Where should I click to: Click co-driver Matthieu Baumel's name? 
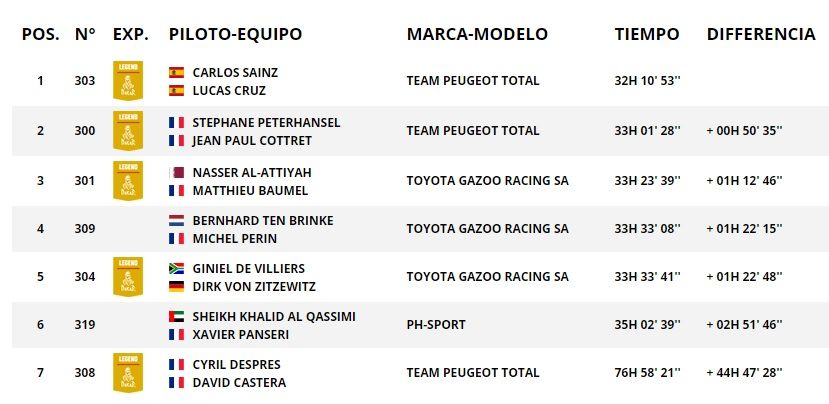click(x=250, y=190)
